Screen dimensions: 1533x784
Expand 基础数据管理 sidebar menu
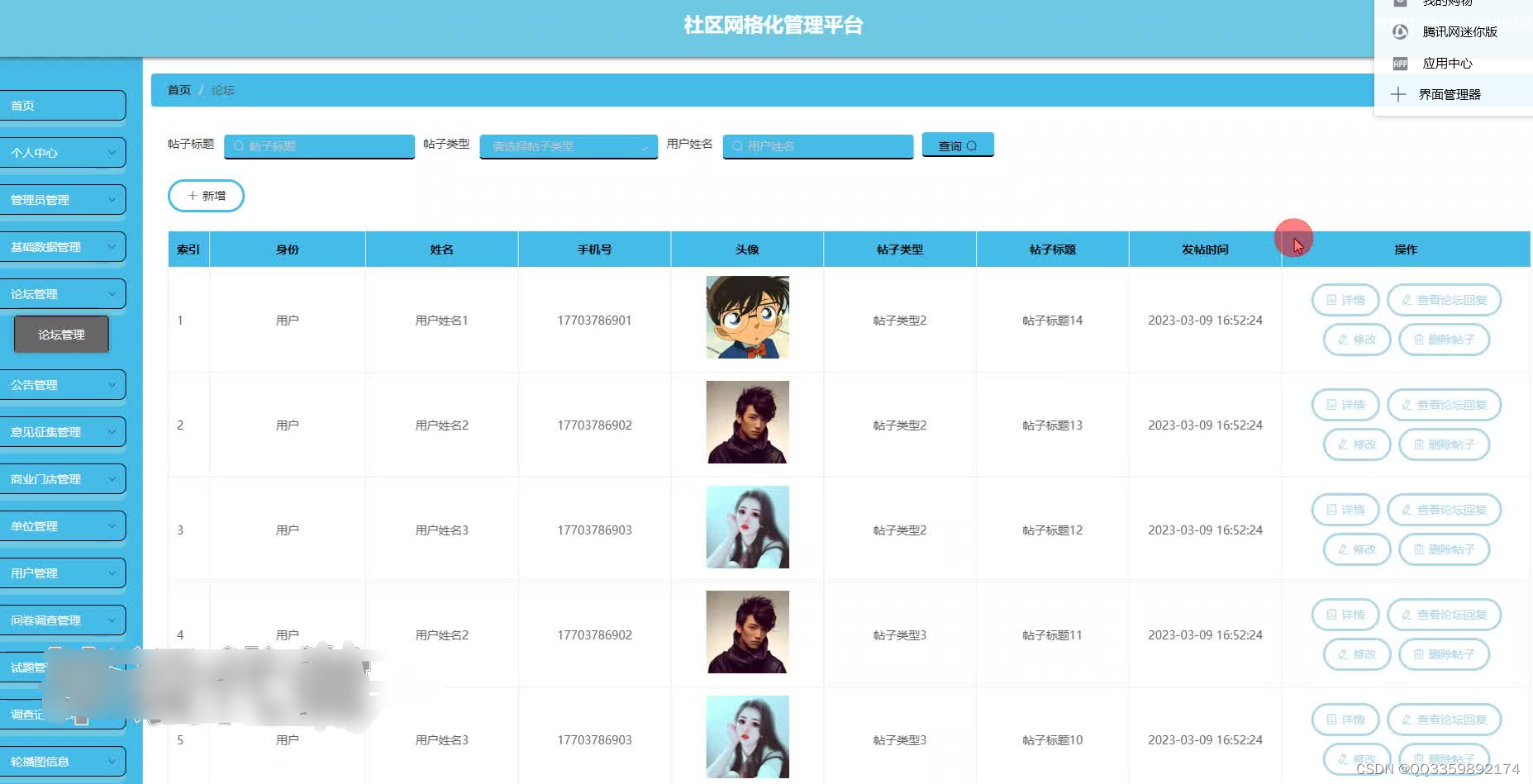63,247
